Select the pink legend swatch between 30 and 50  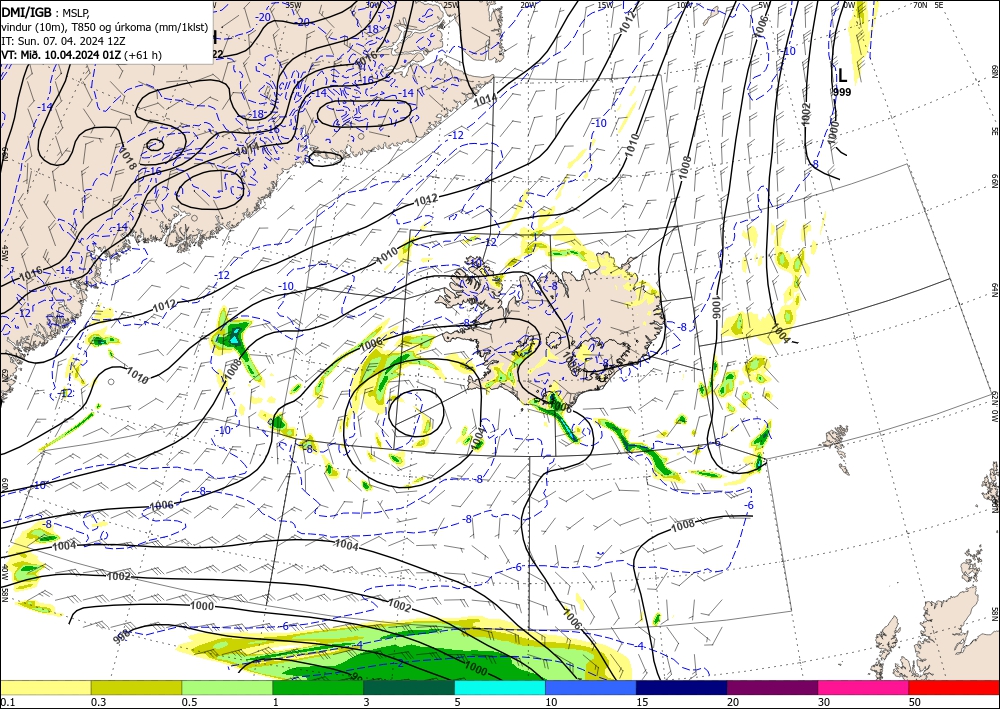(x=864, y=687)
